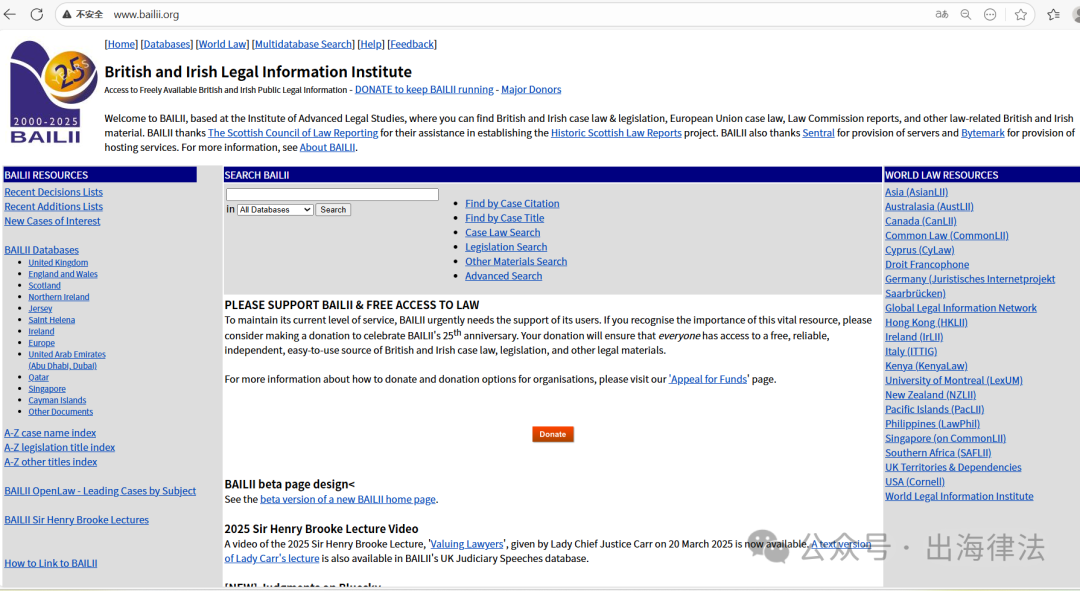Open Legislation Search
Screen dimensions: 1080x591
coord(506,247)
